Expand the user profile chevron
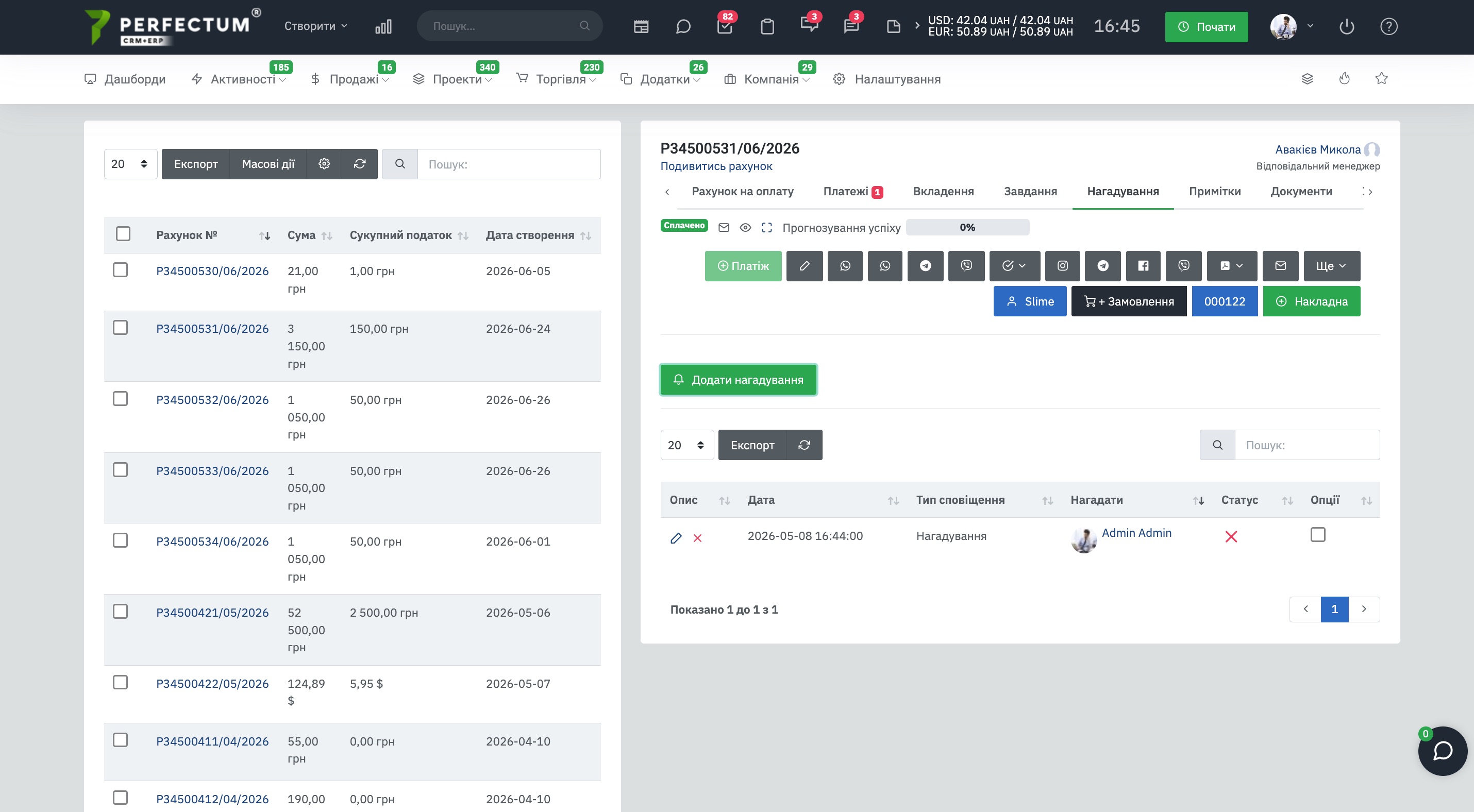1474x812 pixels. [1310, 26]
